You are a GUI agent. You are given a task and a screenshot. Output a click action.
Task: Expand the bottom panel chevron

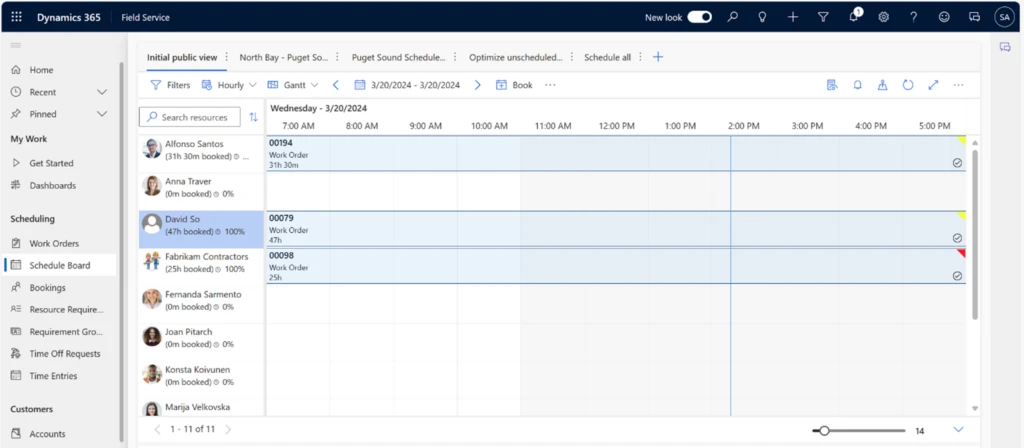[x=958, y=430]
